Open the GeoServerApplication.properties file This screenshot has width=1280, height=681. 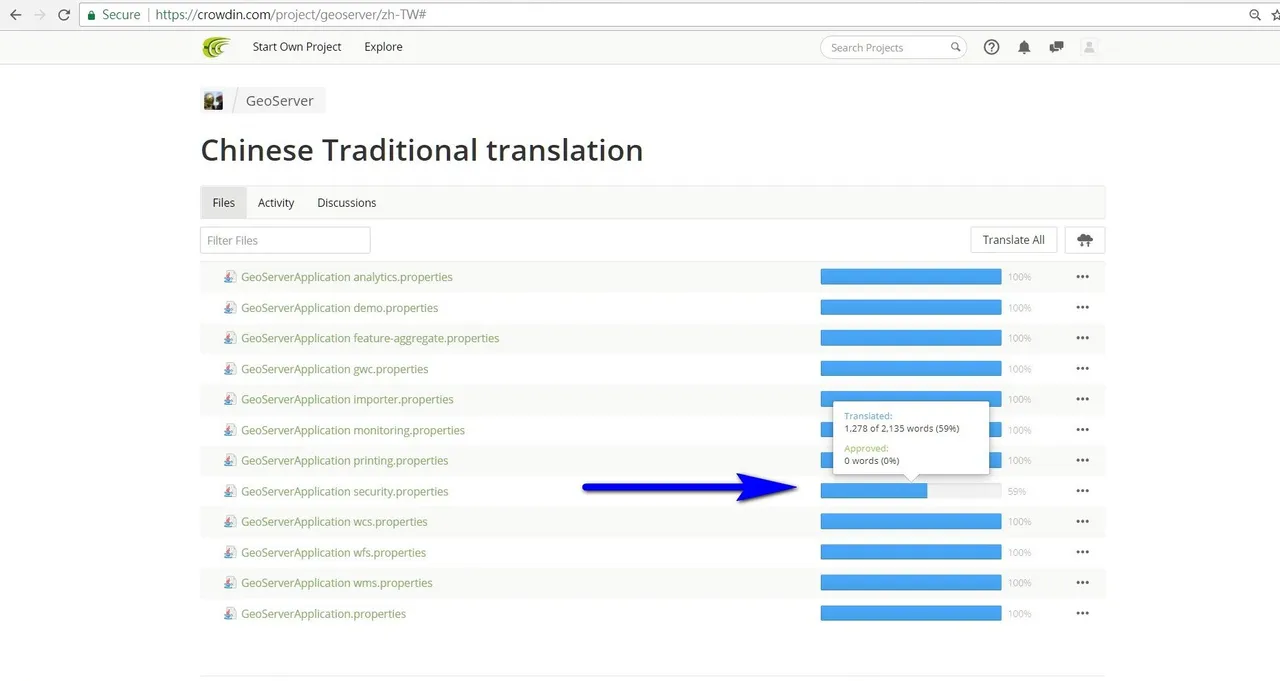[324, 614]
